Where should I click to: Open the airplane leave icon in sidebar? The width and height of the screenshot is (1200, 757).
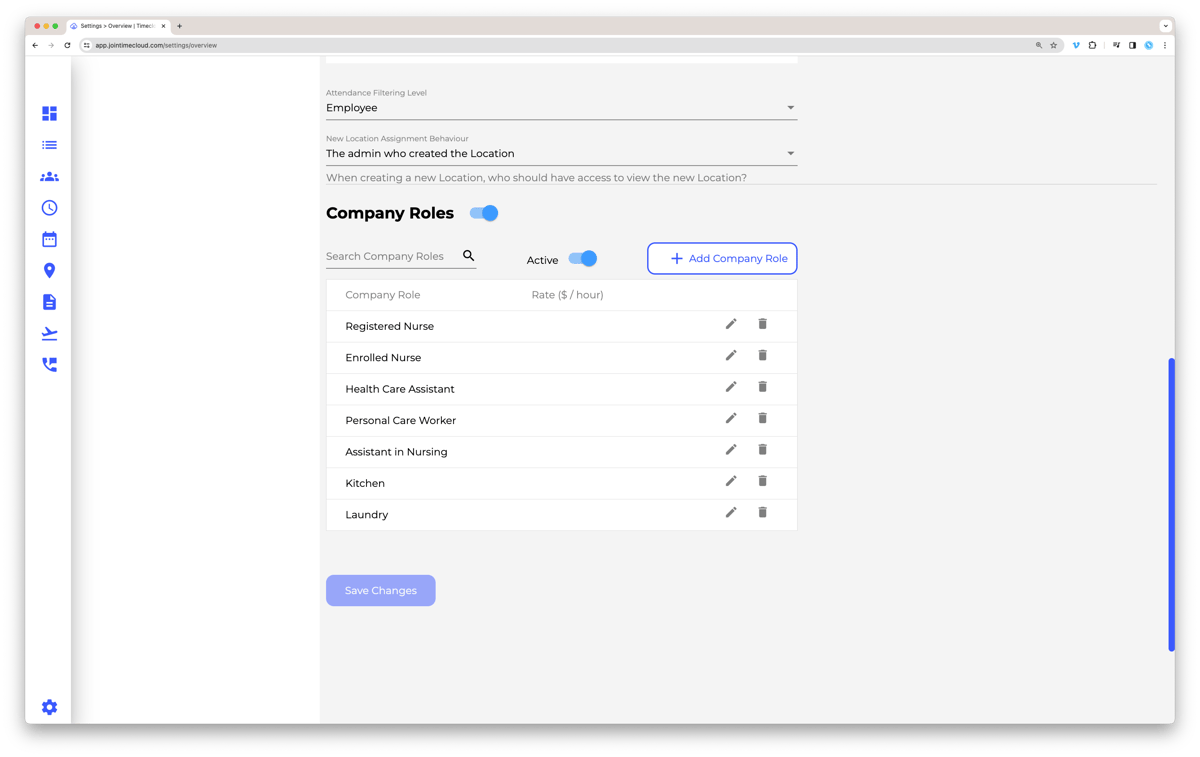[x=49, y=334]
